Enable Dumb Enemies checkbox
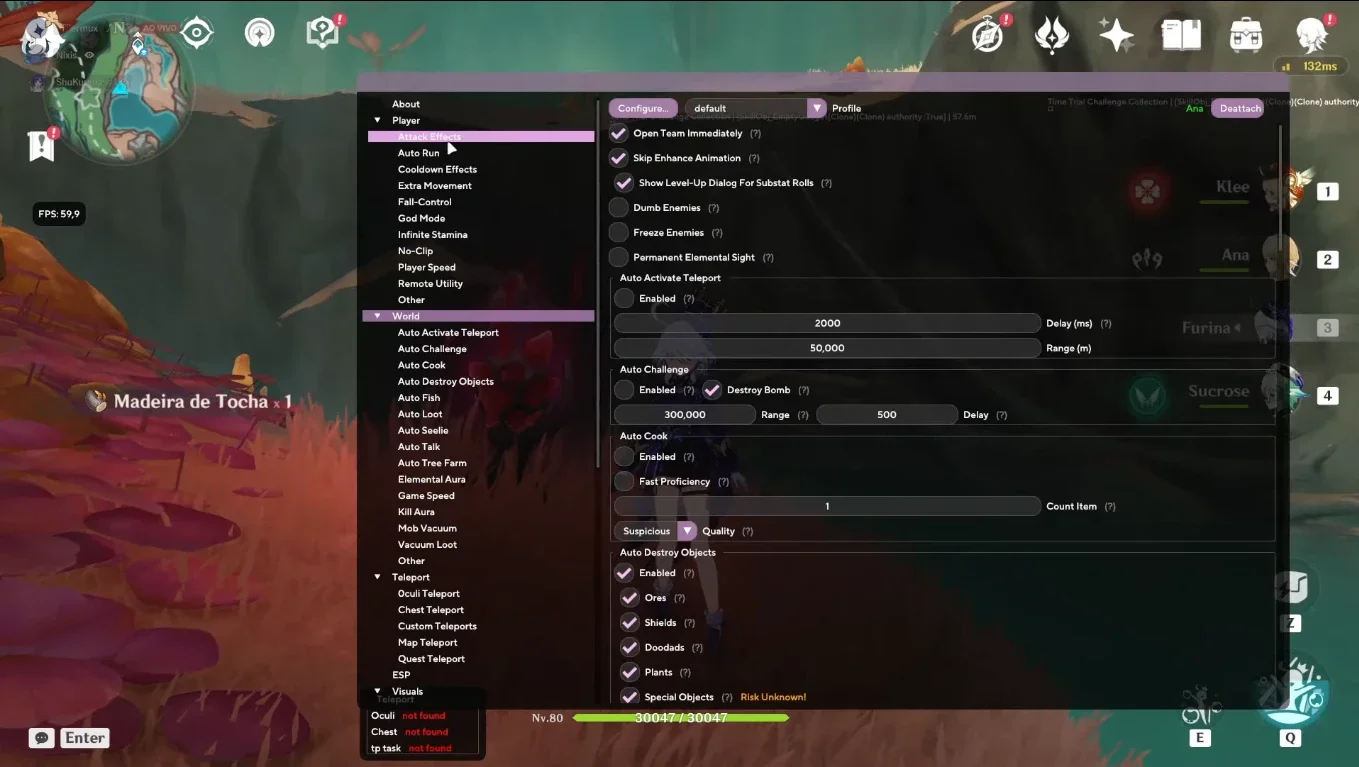The image size is (1359, 767). point(619,208)
